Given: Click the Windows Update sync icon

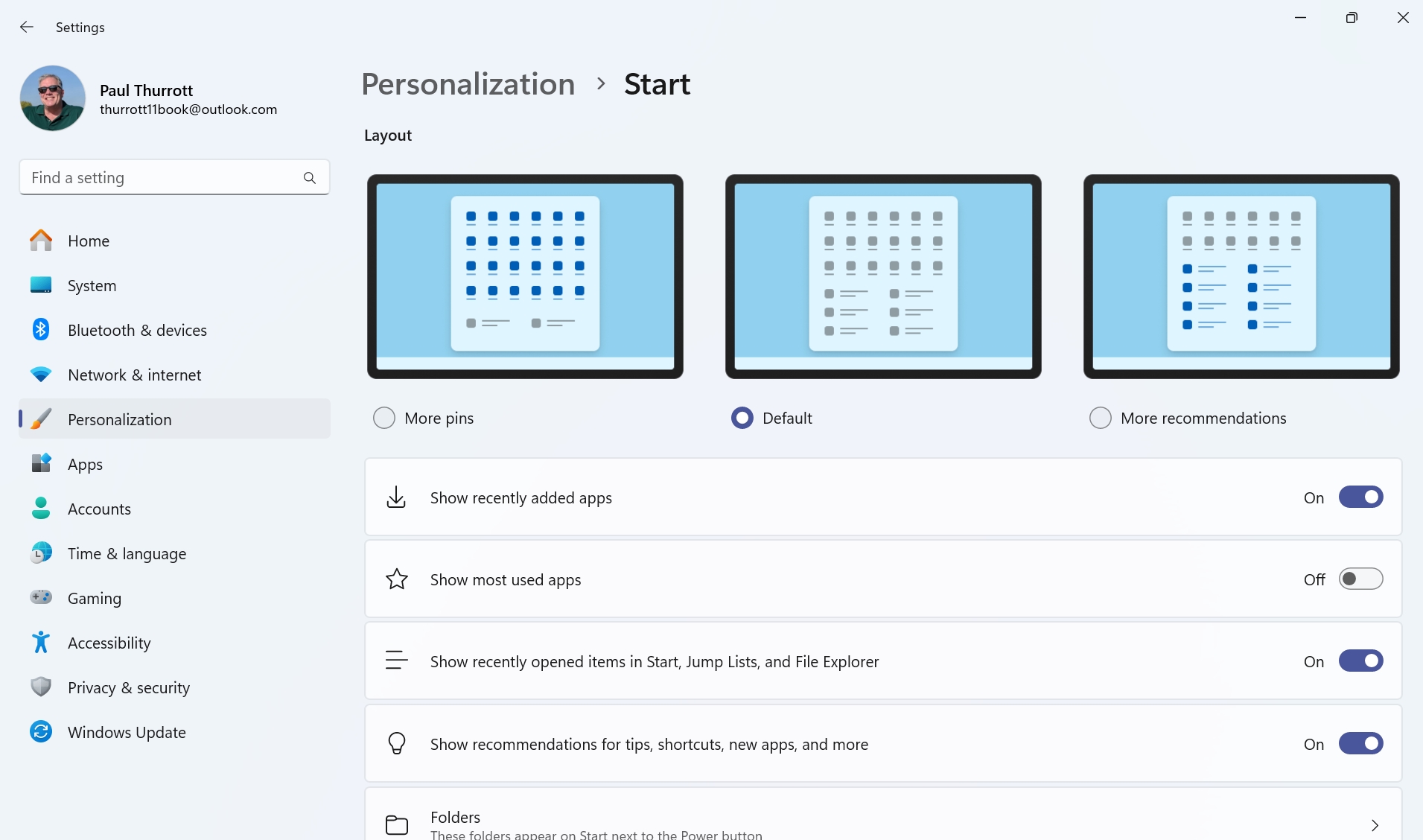Looking at the screenshot, I should click(x=41, y=731).
